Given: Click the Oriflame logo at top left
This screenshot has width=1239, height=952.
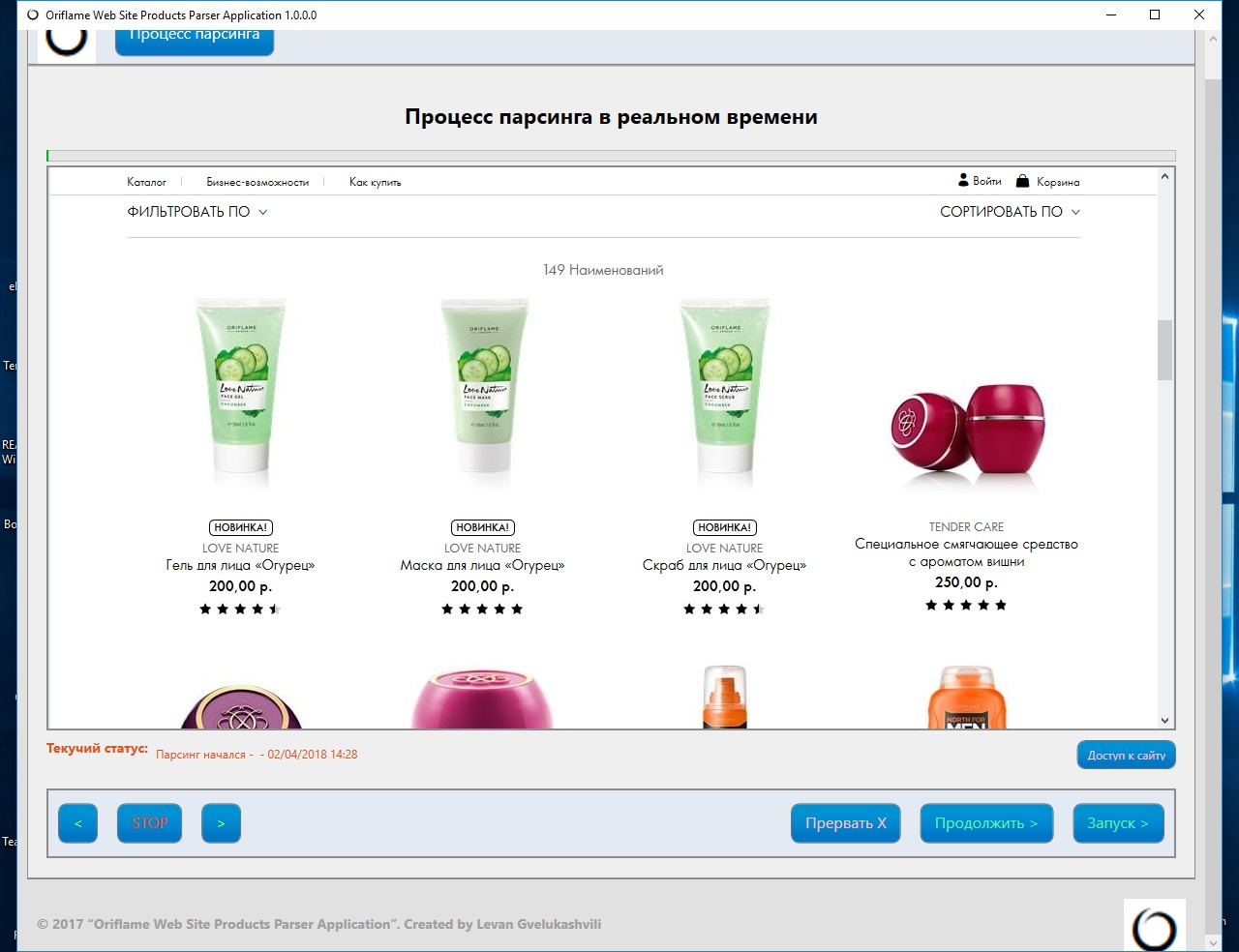Looking at the screenshot, I should pos(67,45).
